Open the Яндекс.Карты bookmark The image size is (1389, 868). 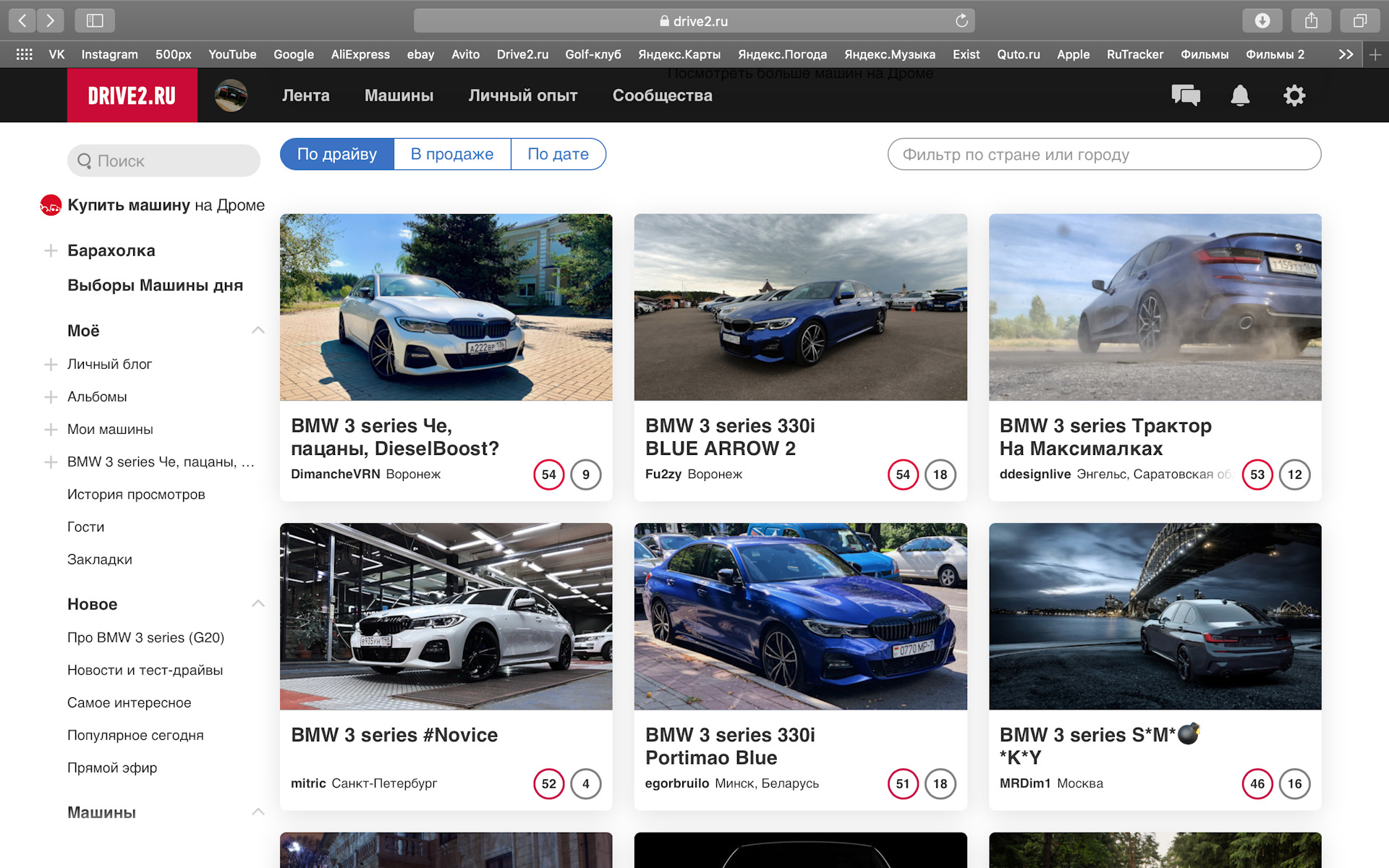pos(679,54)
